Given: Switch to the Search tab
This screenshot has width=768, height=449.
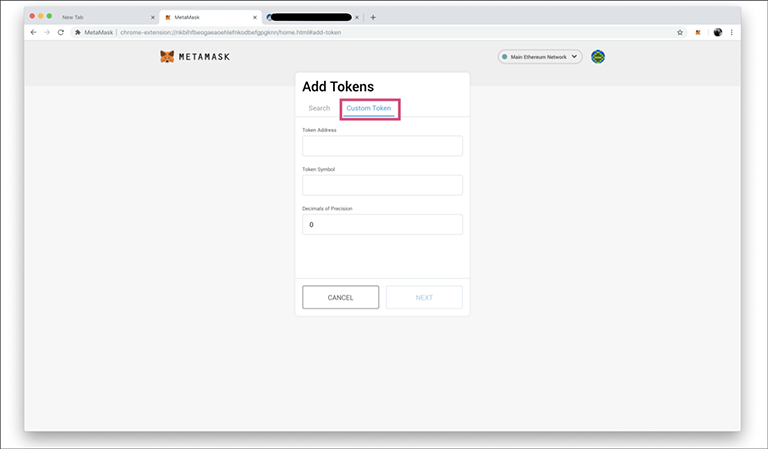Looking at the screenshot, I should click(x=319, y=108).
